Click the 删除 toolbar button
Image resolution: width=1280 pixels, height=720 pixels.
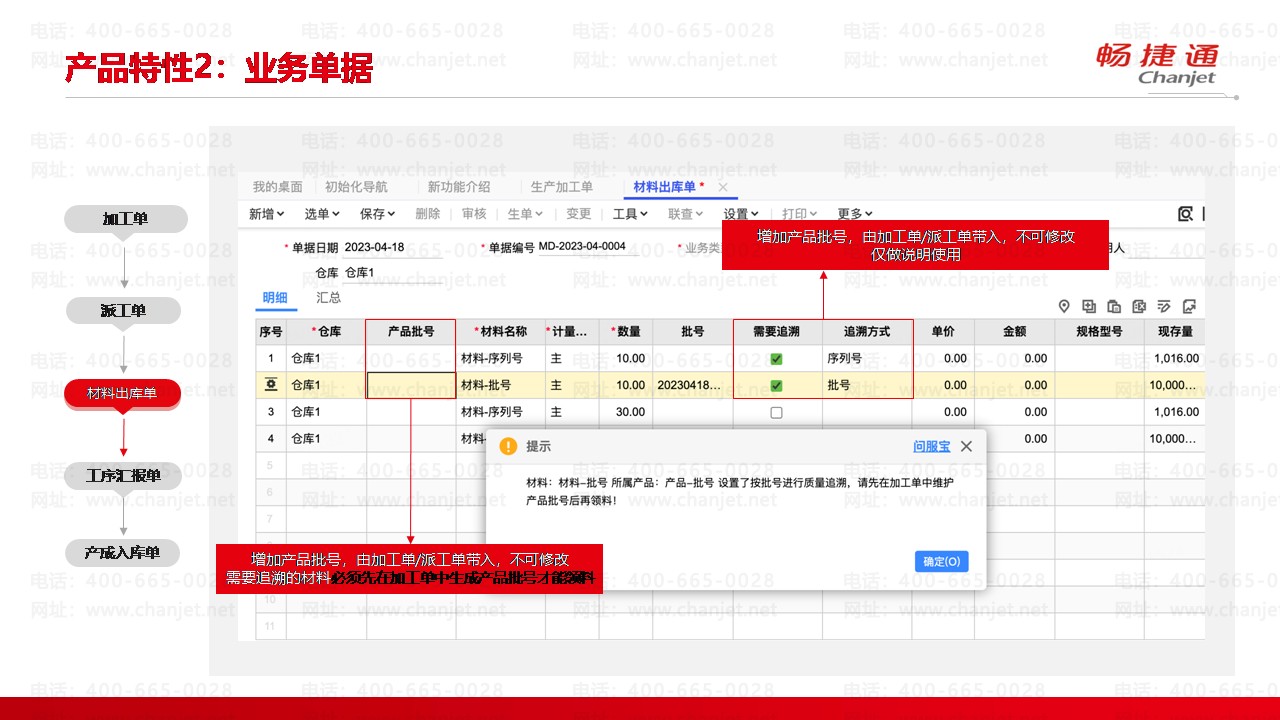coord(427,214)
